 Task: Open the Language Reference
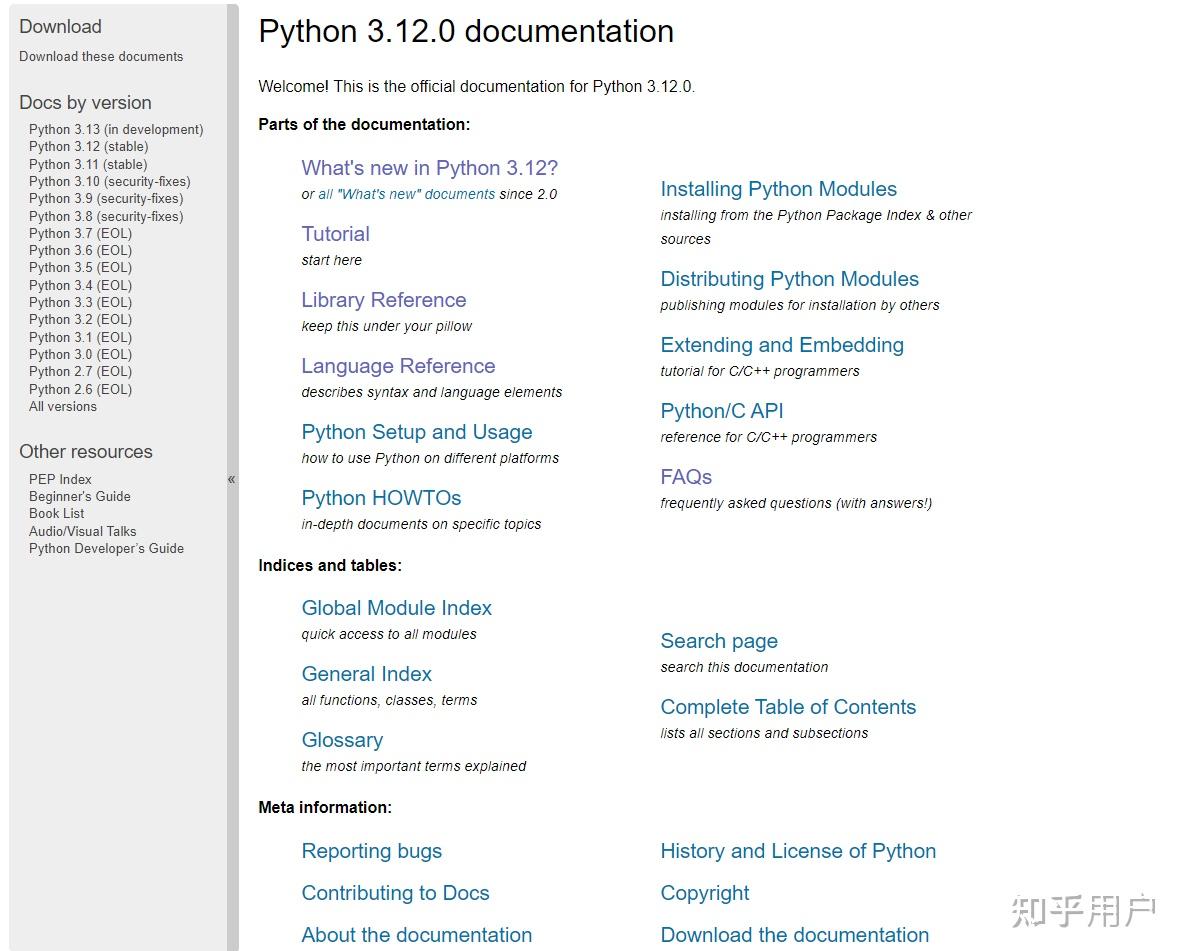[398, 366]
